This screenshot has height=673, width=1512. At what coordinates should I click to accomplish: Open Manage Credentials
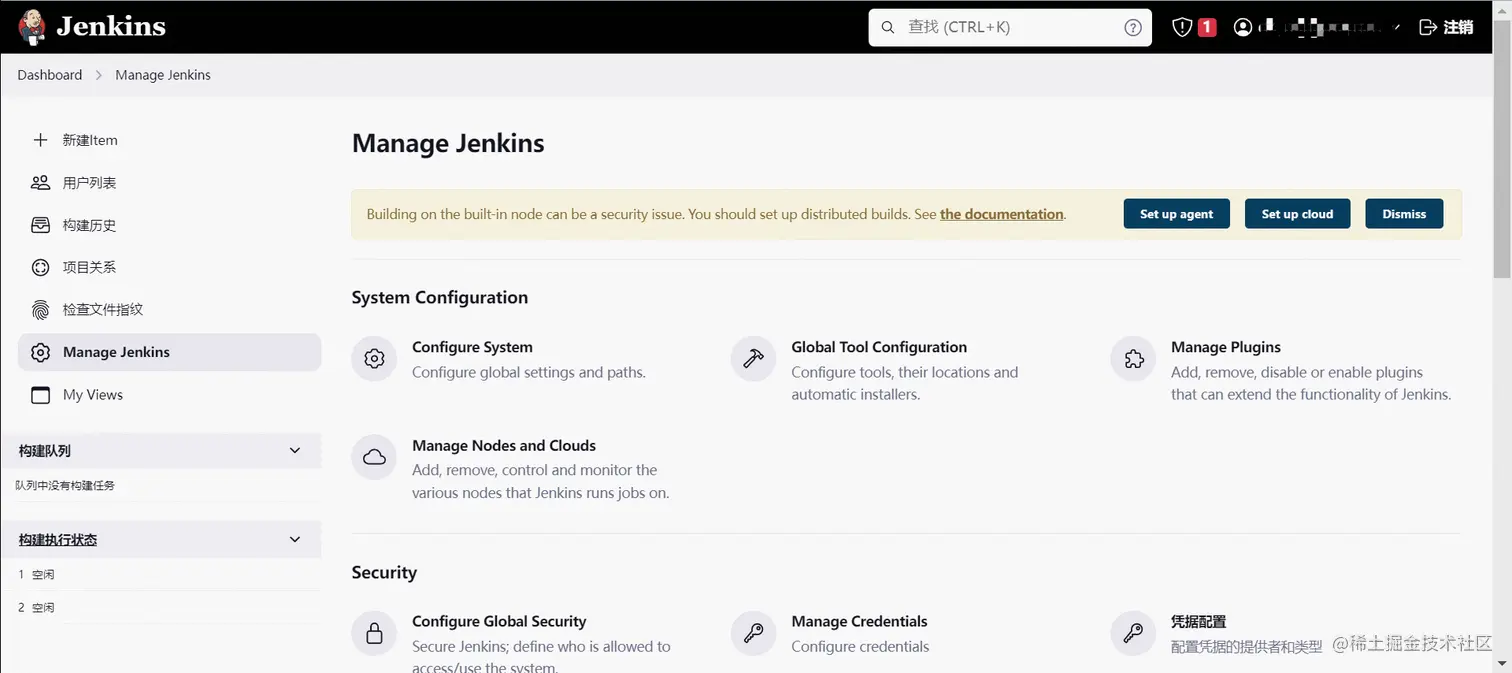pos(859,621)
